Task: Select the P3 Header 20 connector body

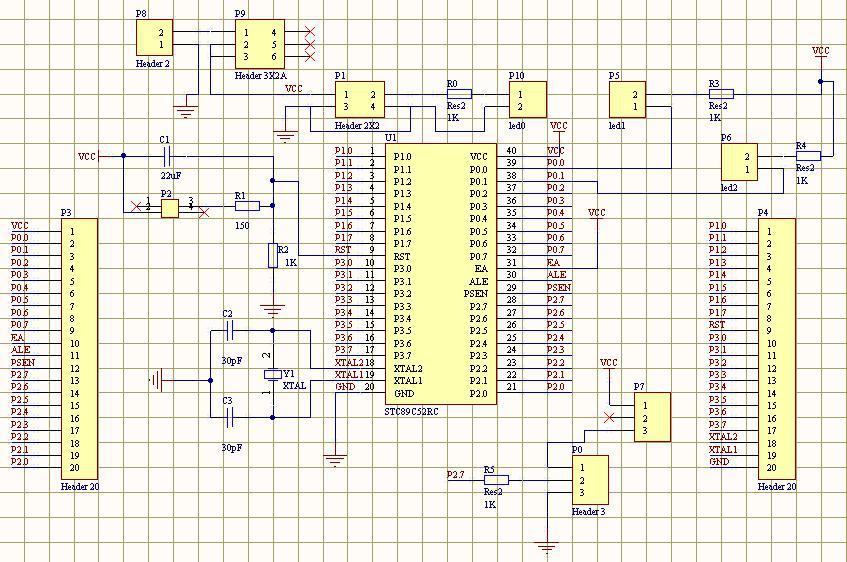Action: pyautogui.click(x=79, y=349)
